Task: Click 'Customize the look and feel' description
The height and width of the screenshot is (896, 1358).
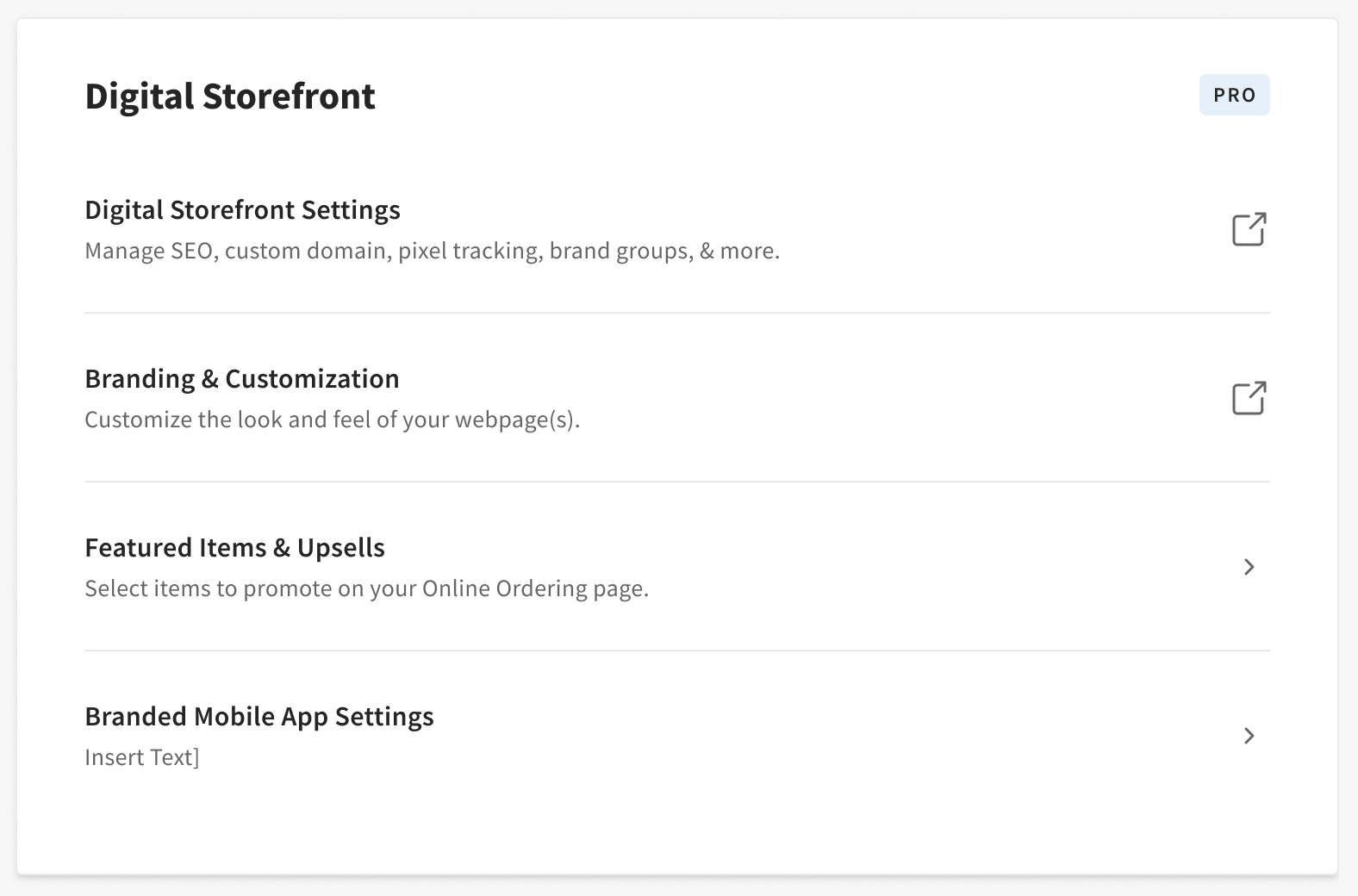Action: pyautogui.click(x=332, y=420)
